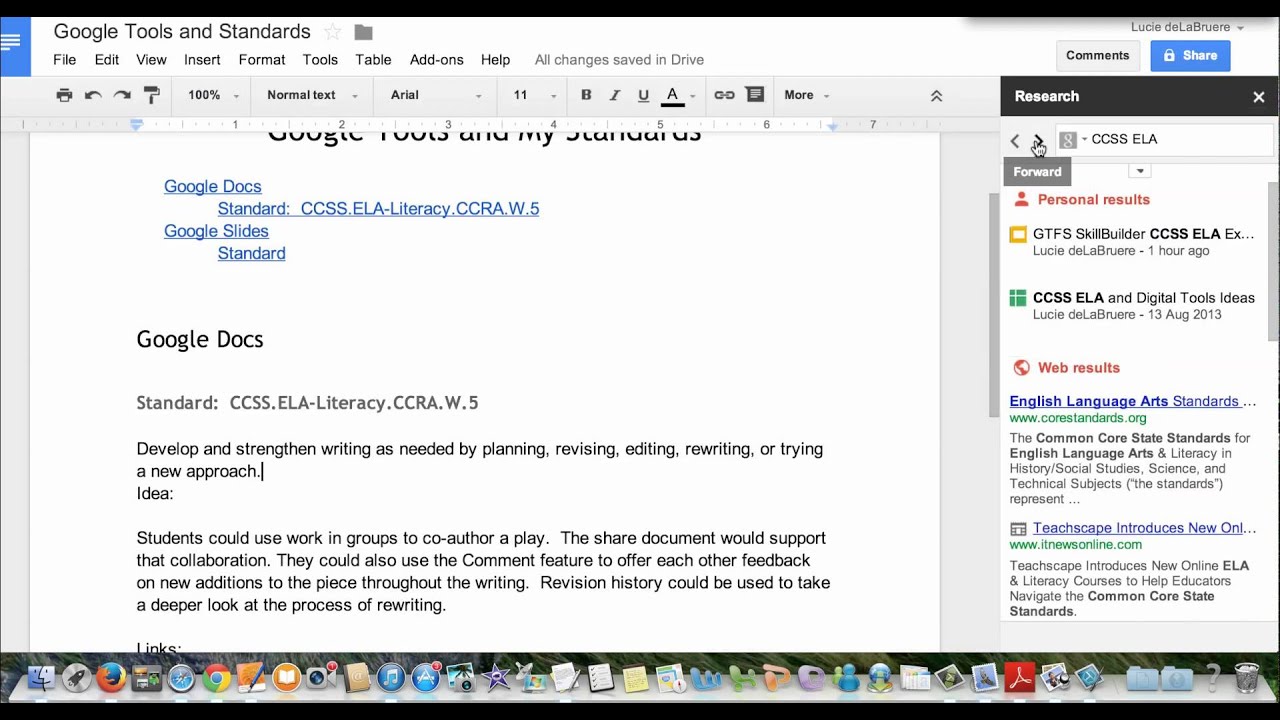The height and width of the screenshot is (720, 1280).
Task: Open Lucie deLaBruere account menu
Action: click(x=1187, y=27)
